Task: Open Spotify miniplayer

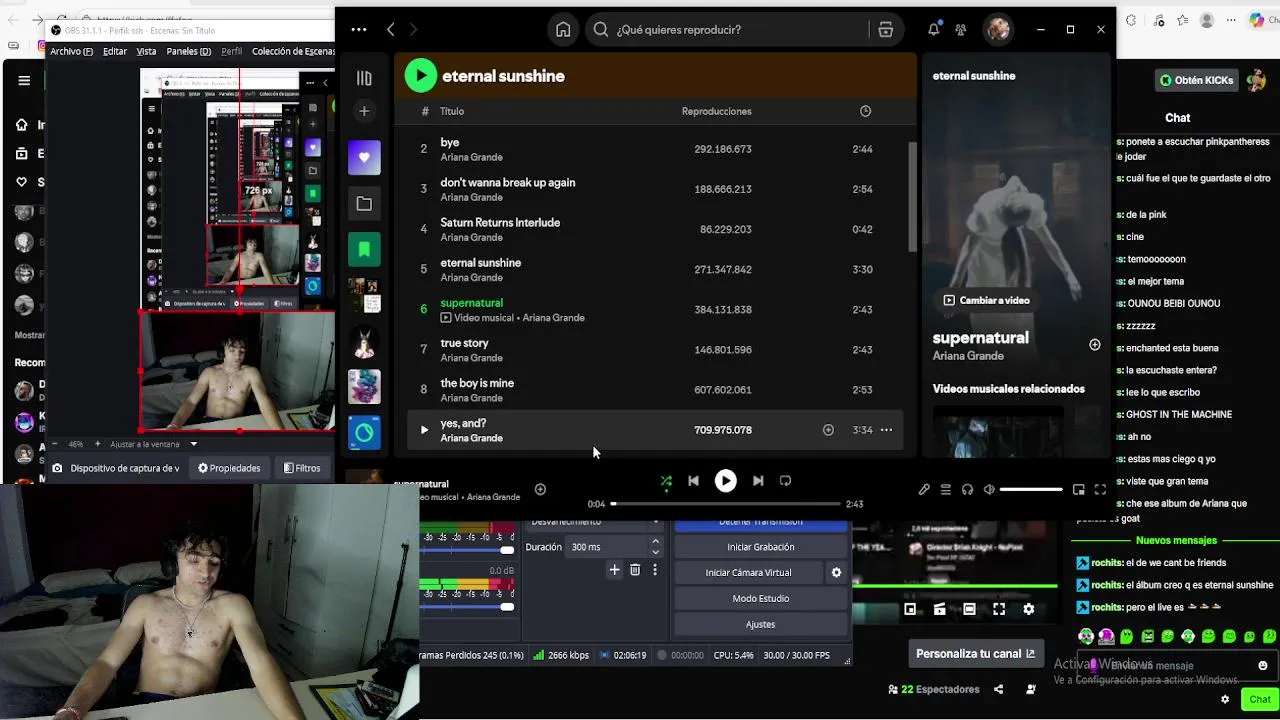Action: tap(1078, 490)
